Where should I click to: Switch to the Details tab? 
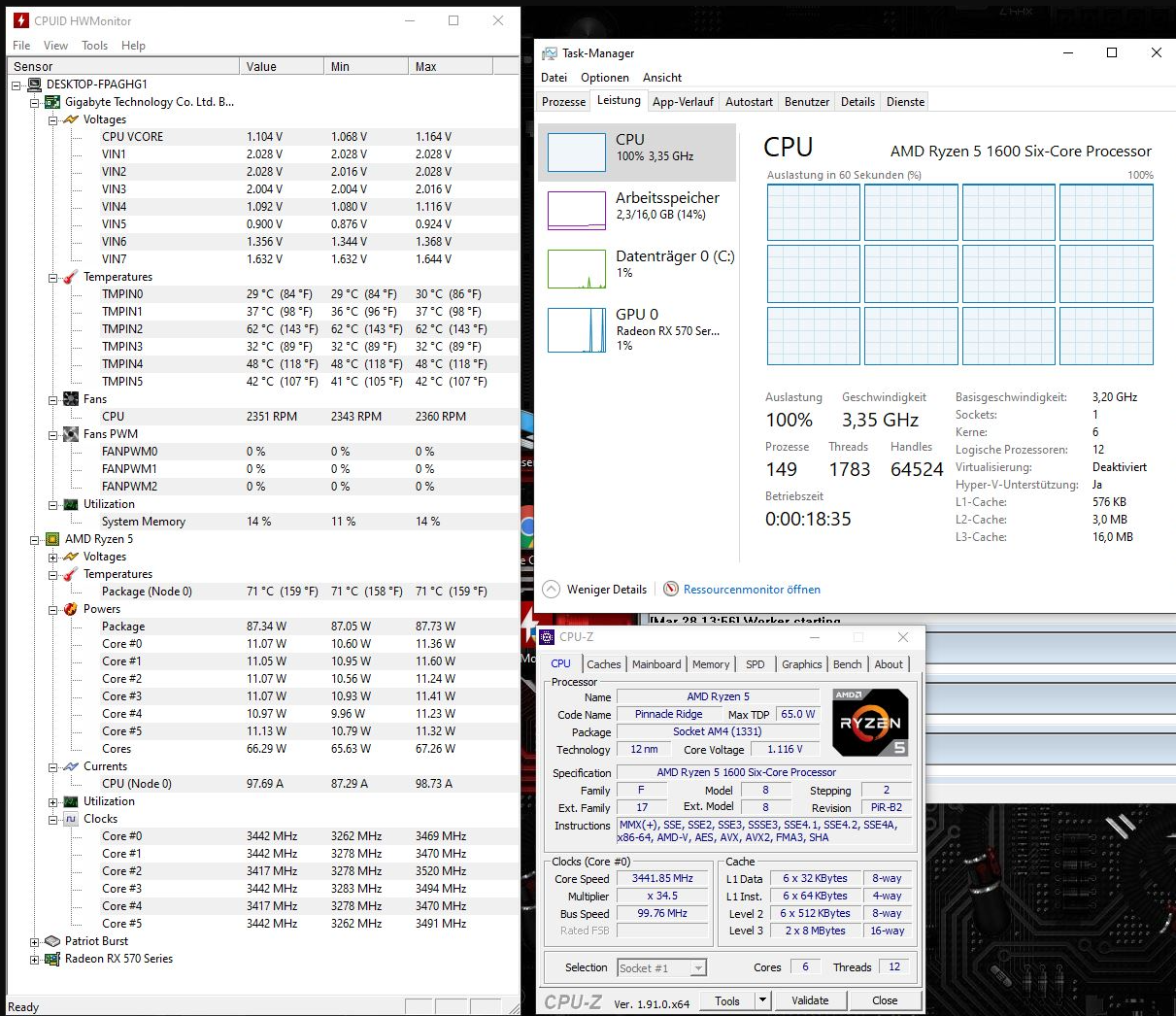point(857,102)
